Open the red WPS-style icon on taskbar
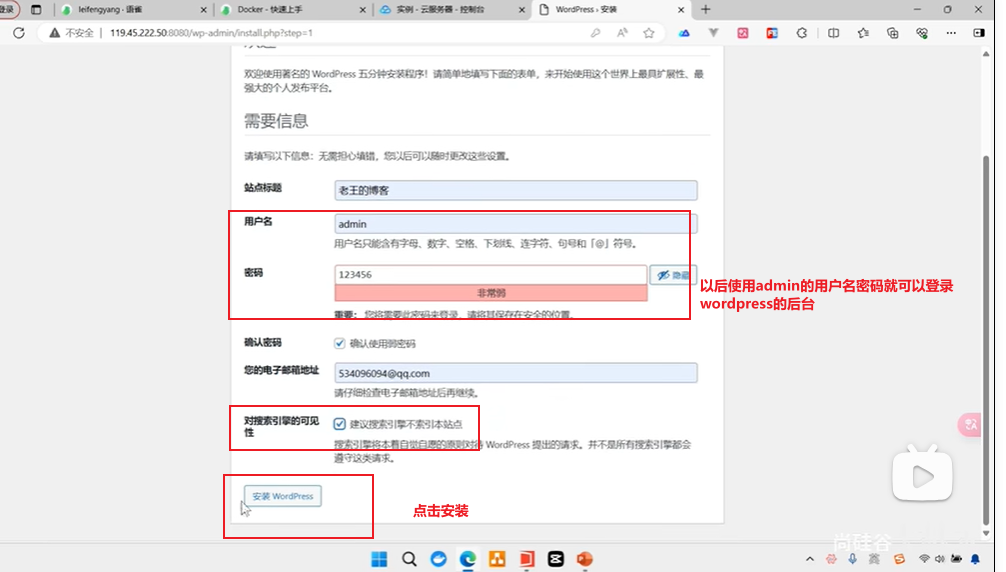1006x572 pixels. coord(527,559)
